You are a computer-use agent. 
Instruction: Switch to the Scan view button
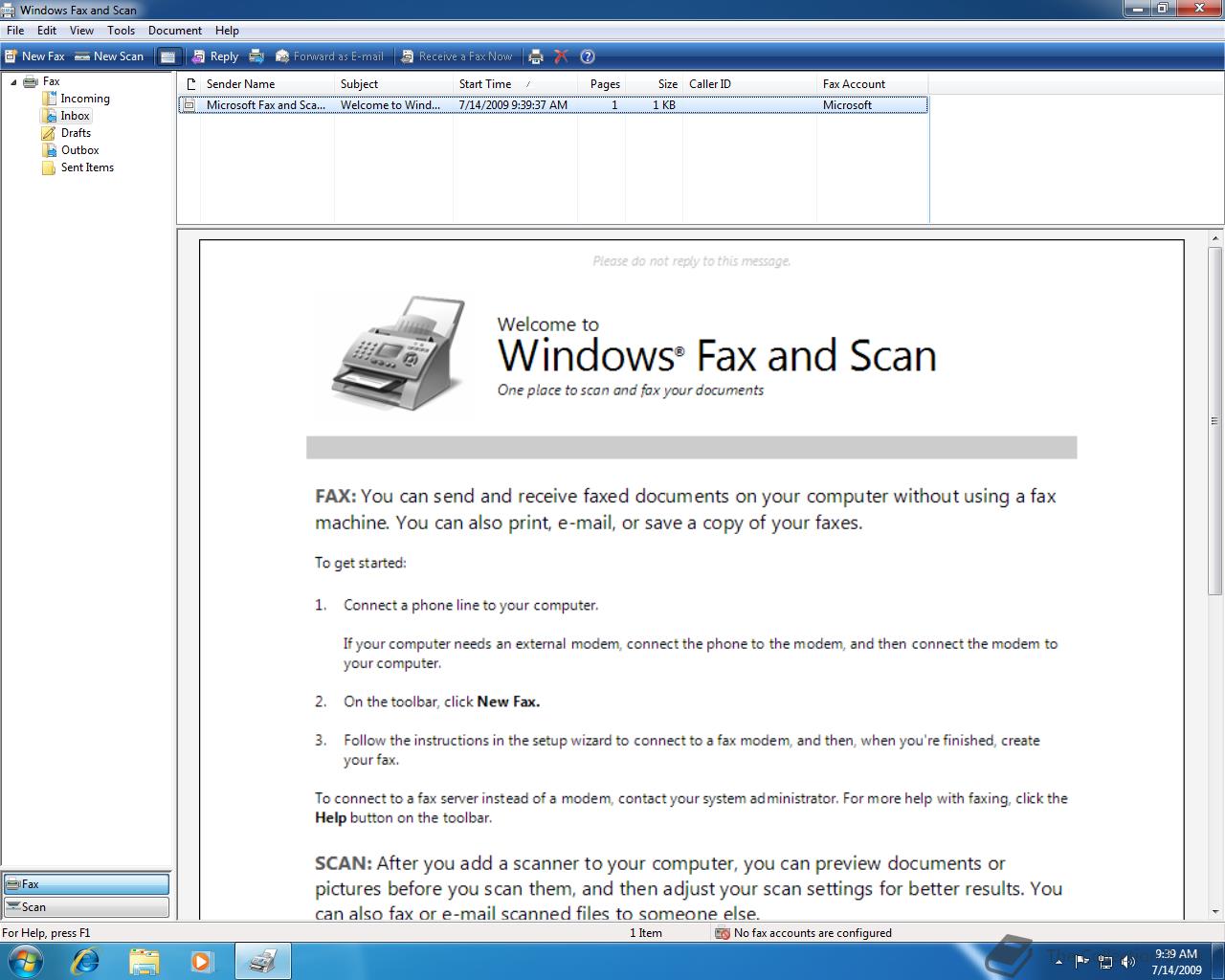(86, 907)
